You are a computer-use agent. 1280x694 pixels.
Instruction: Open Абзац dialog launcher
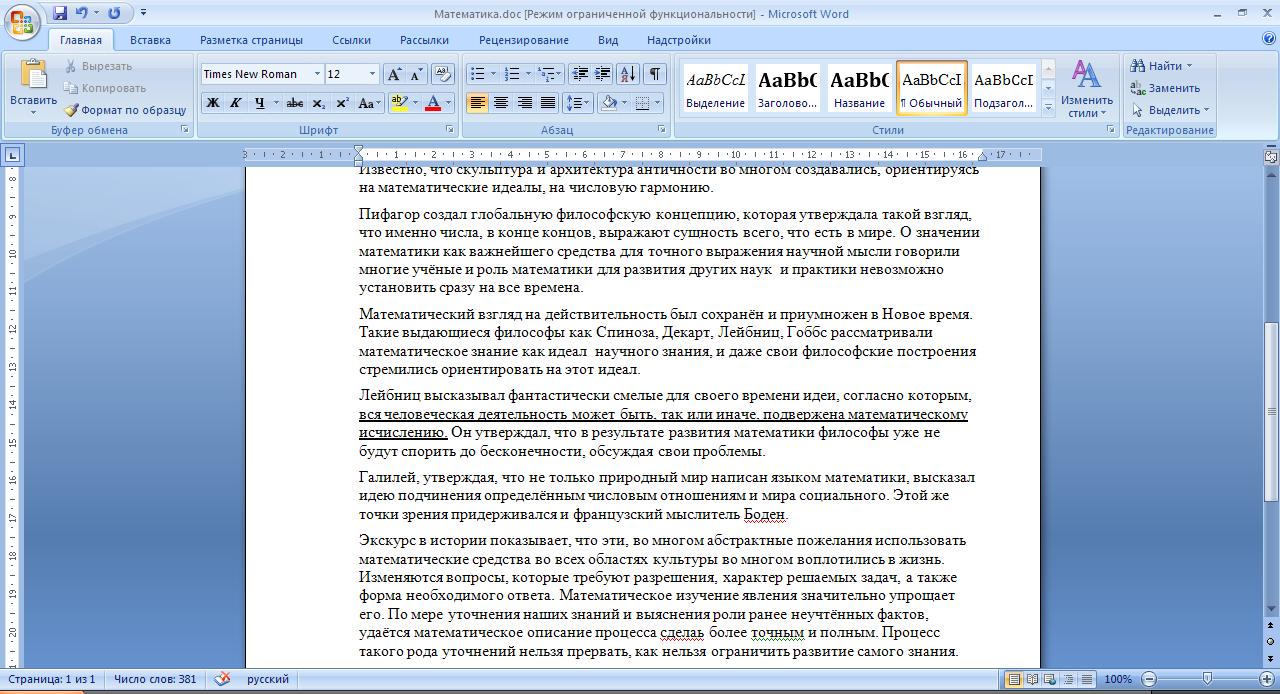click(662, 130)
